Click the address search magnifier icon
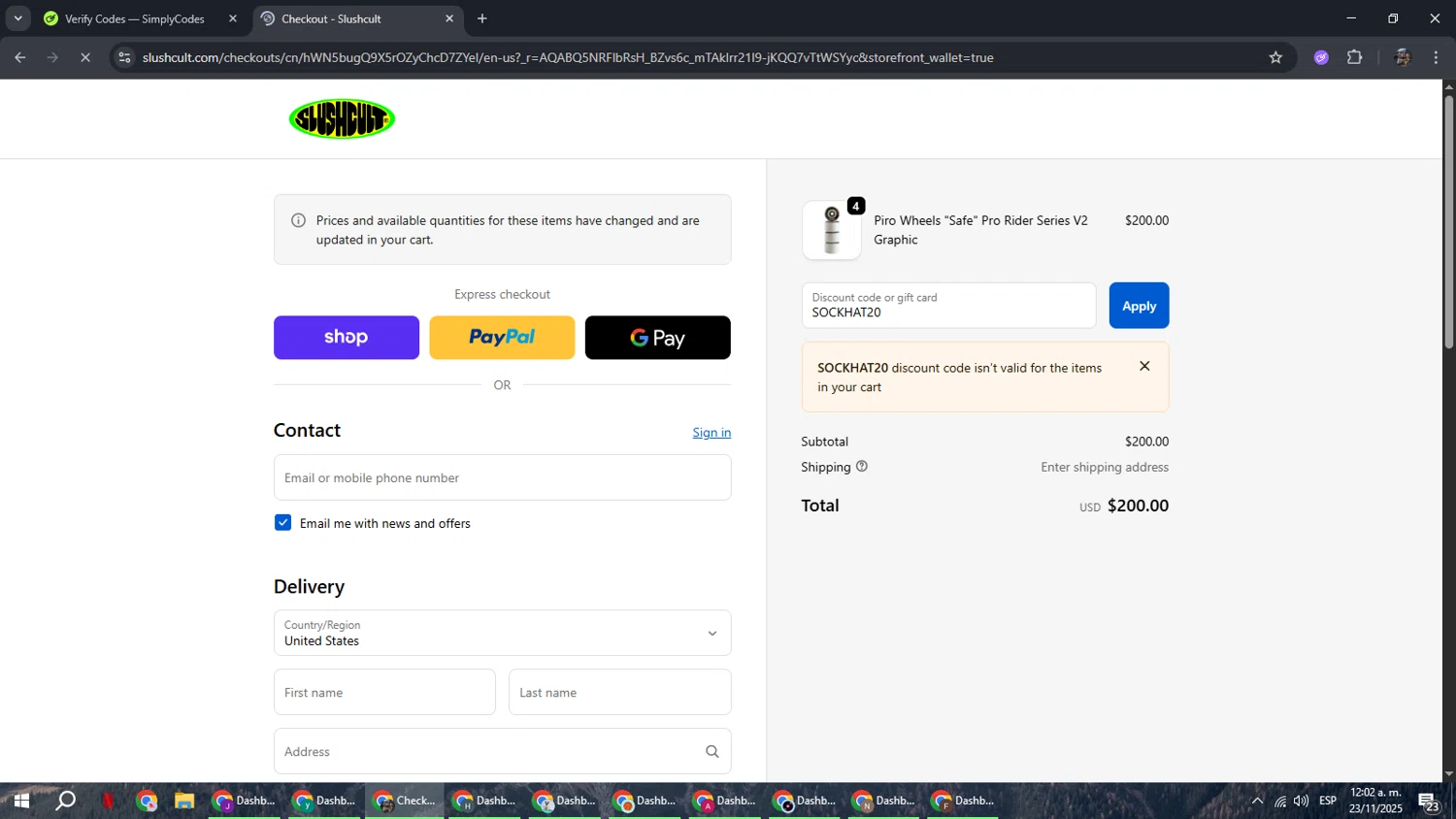The image size is (1456, 819). [711, 751]
